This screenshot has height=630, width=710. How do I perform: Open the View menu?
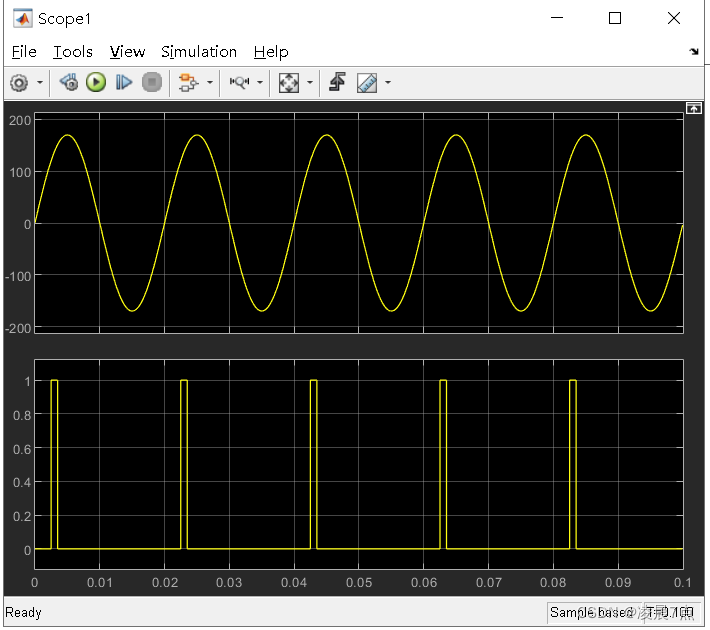pos(127,52)
